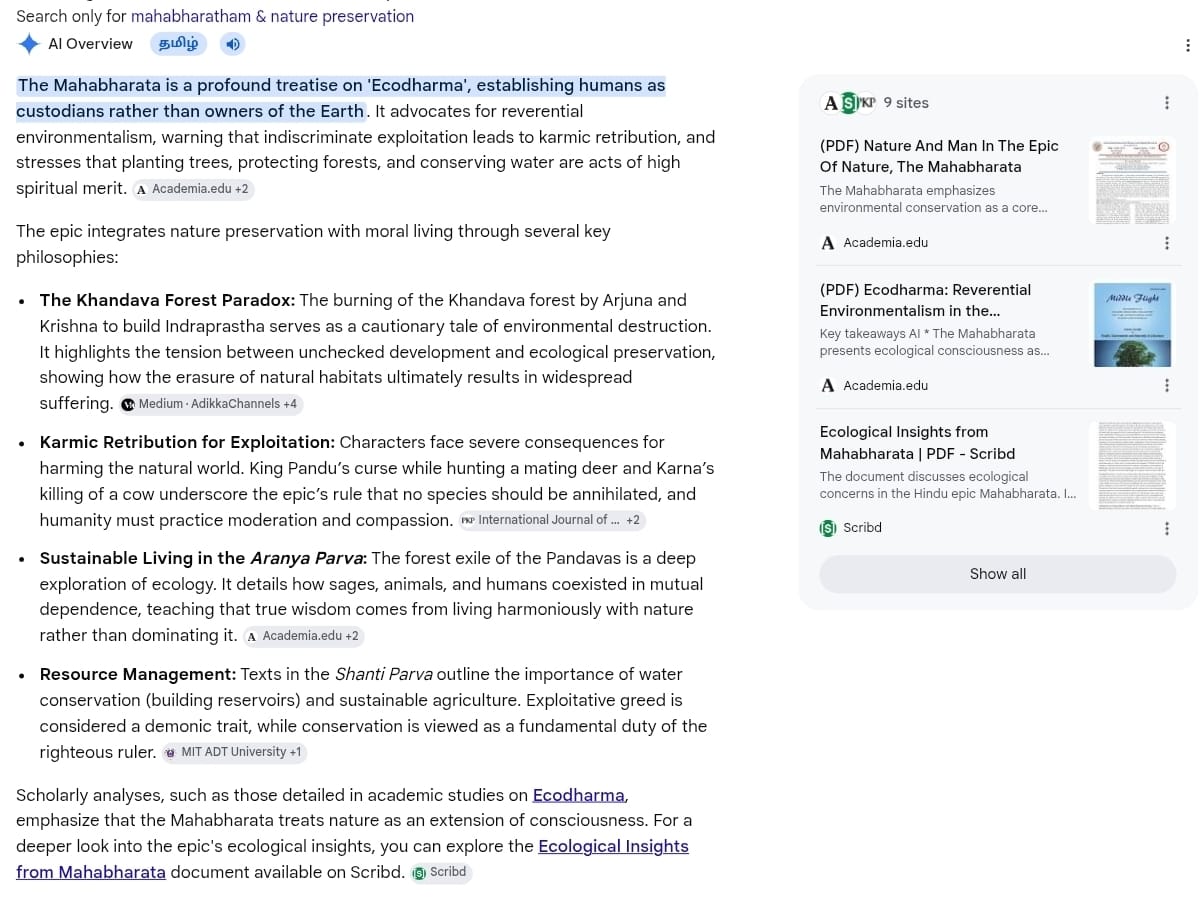Open three-dot menu next to 9 sites
This screenshot has height=897, width=1200.
(1166, 103)
